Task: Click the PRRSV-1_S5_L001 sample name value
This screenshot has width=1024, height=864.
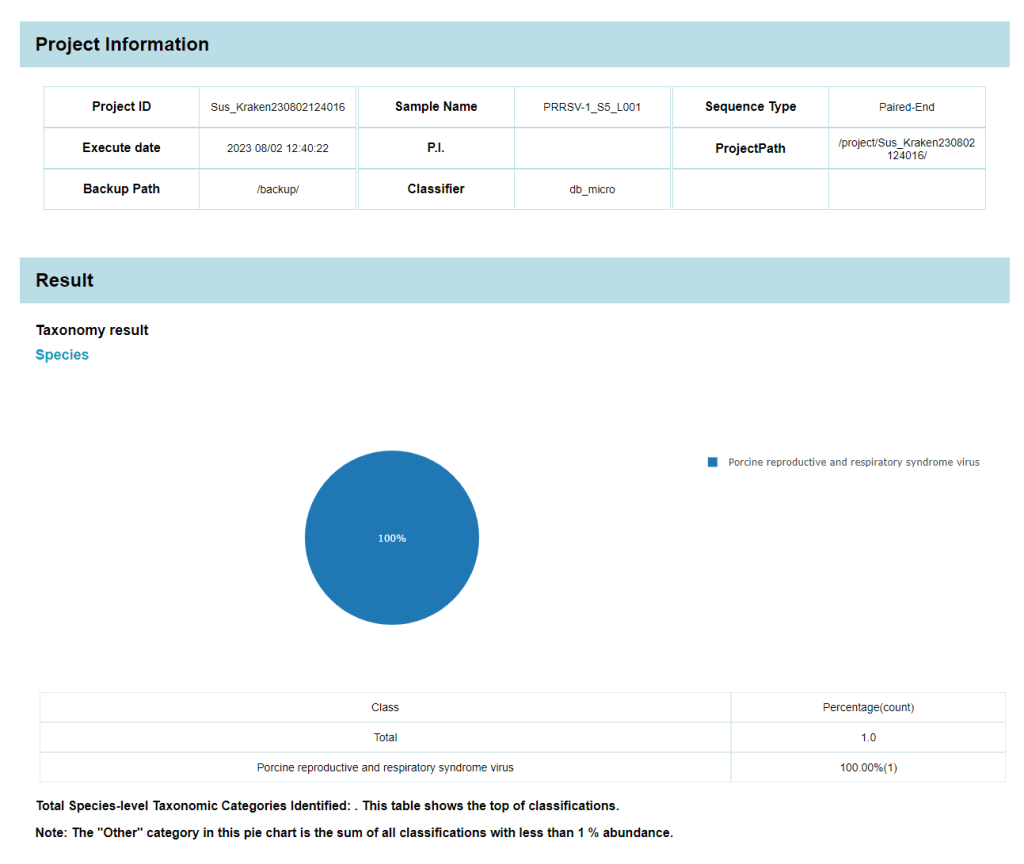Action: coord(592,107)
